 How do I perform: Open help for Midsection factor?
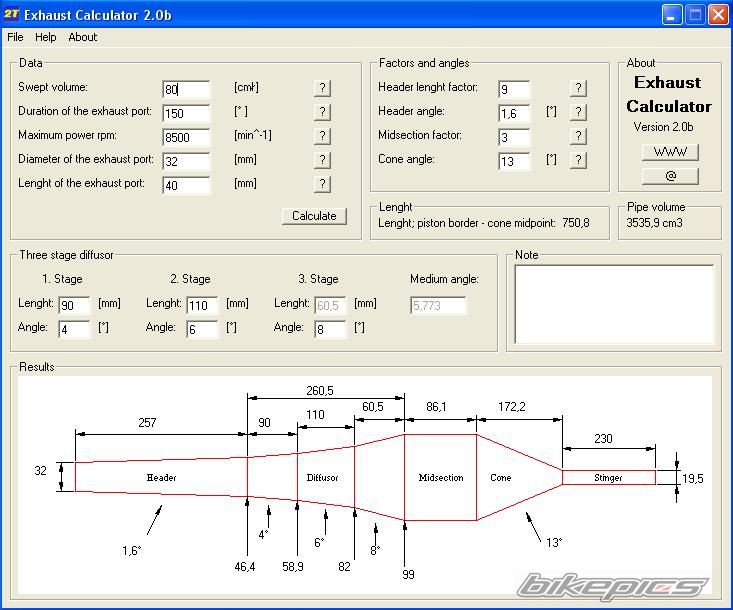(578, 136)
